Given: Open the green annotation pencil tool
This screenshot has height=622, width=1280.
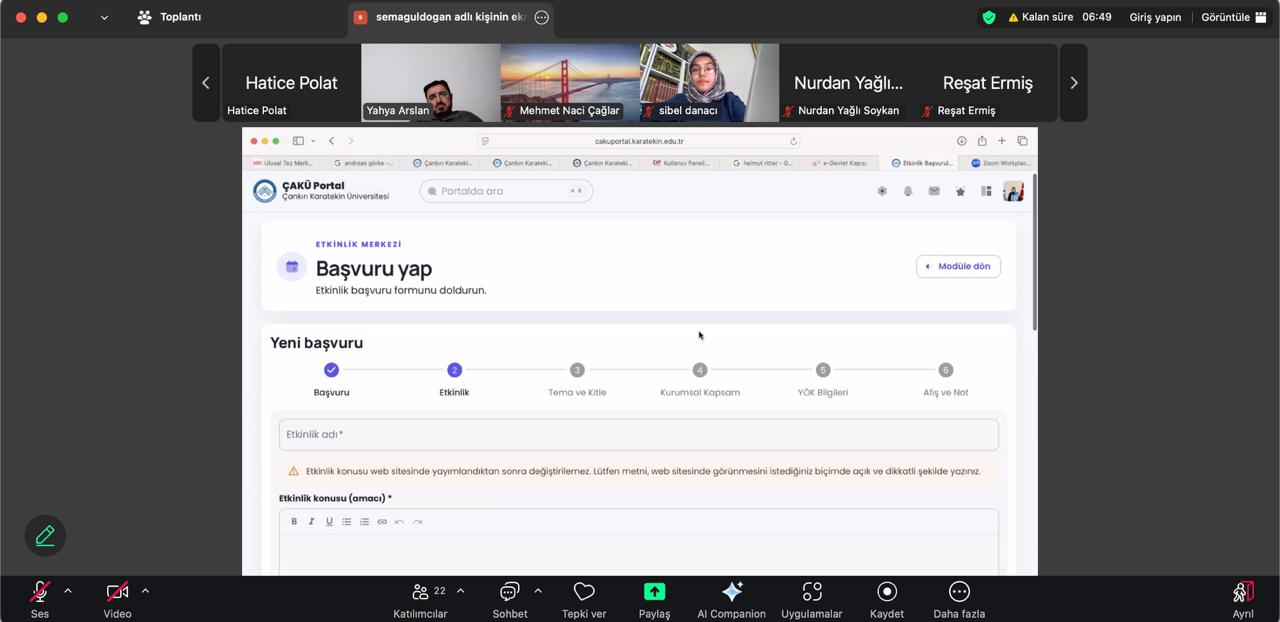Looking at the screenshot, I should 45,536.
